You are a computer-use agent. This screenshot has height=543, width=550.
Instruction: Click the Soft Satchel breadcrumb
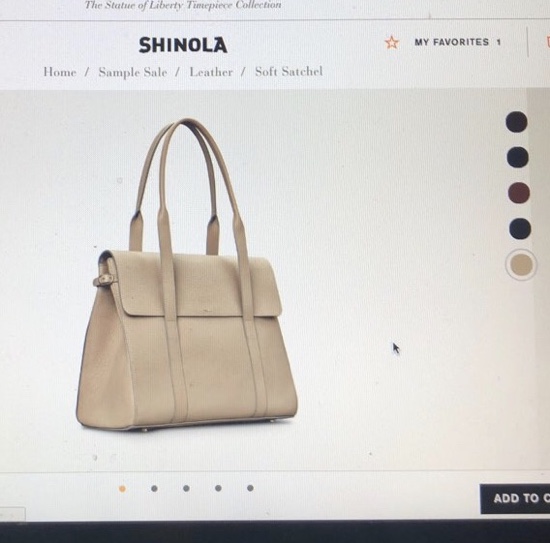pyautogui.click(x=289, y=72)
